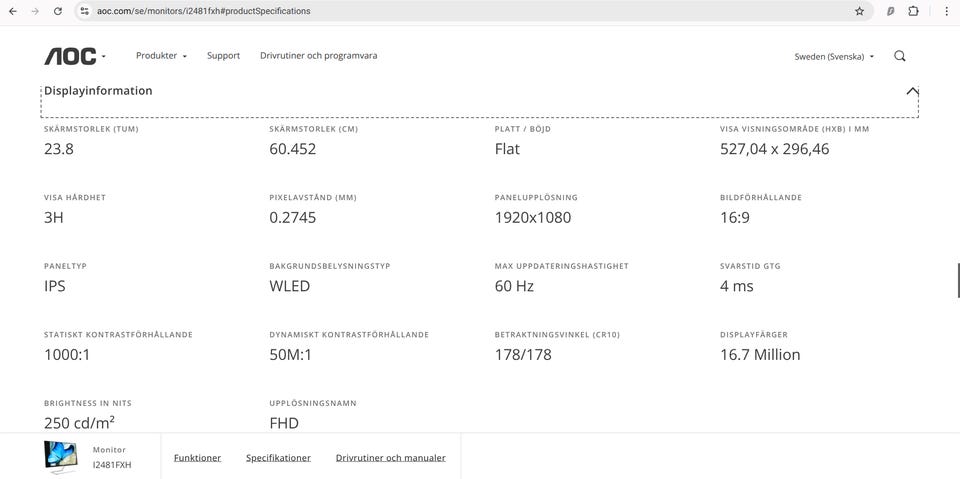The width and height of the screenshot is (960, 479).
Task: Open Drivrutiner och manualer link in bottom bar
Action: pos(390,458)
